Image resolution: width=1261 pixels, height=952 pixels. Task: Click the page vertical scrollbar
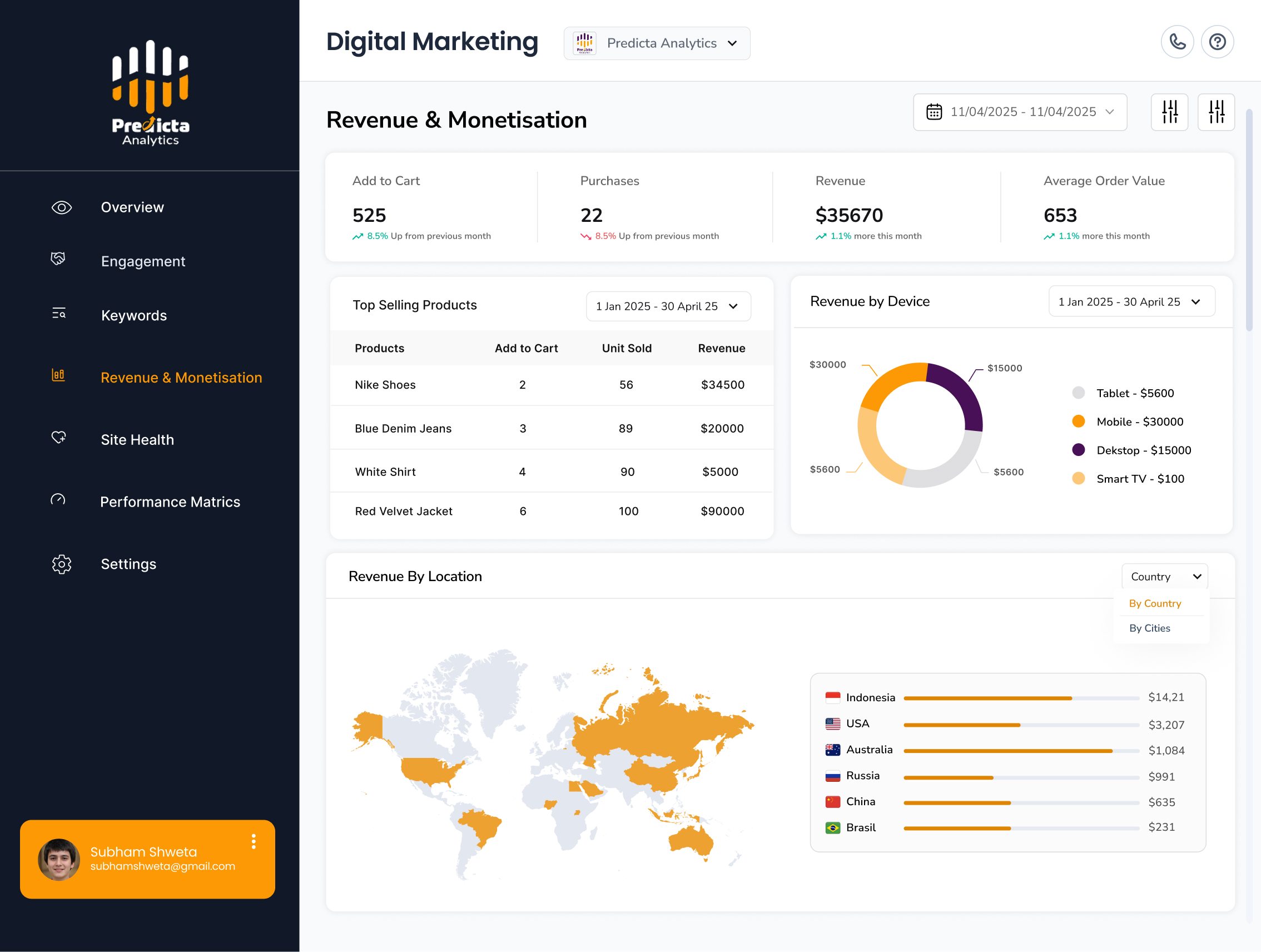[1249, 220]
